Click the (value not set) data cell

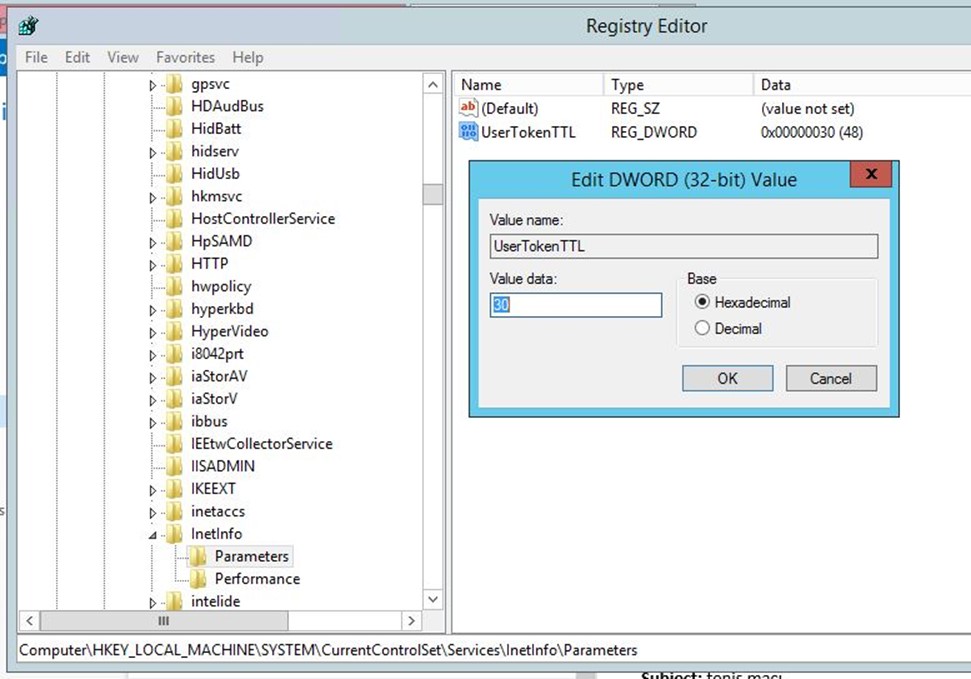point(808,108)
